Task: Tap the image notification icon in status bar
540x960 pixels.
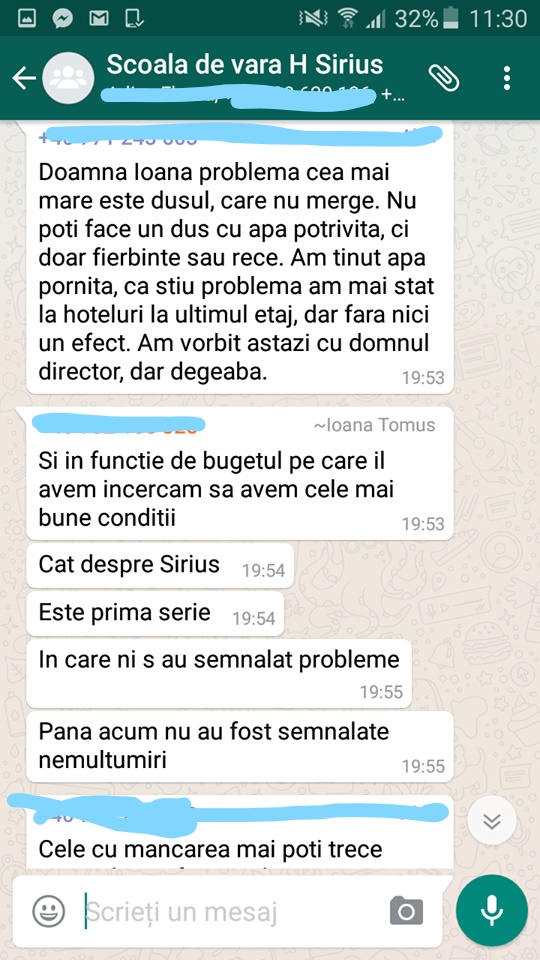Action: coord(26,18)
